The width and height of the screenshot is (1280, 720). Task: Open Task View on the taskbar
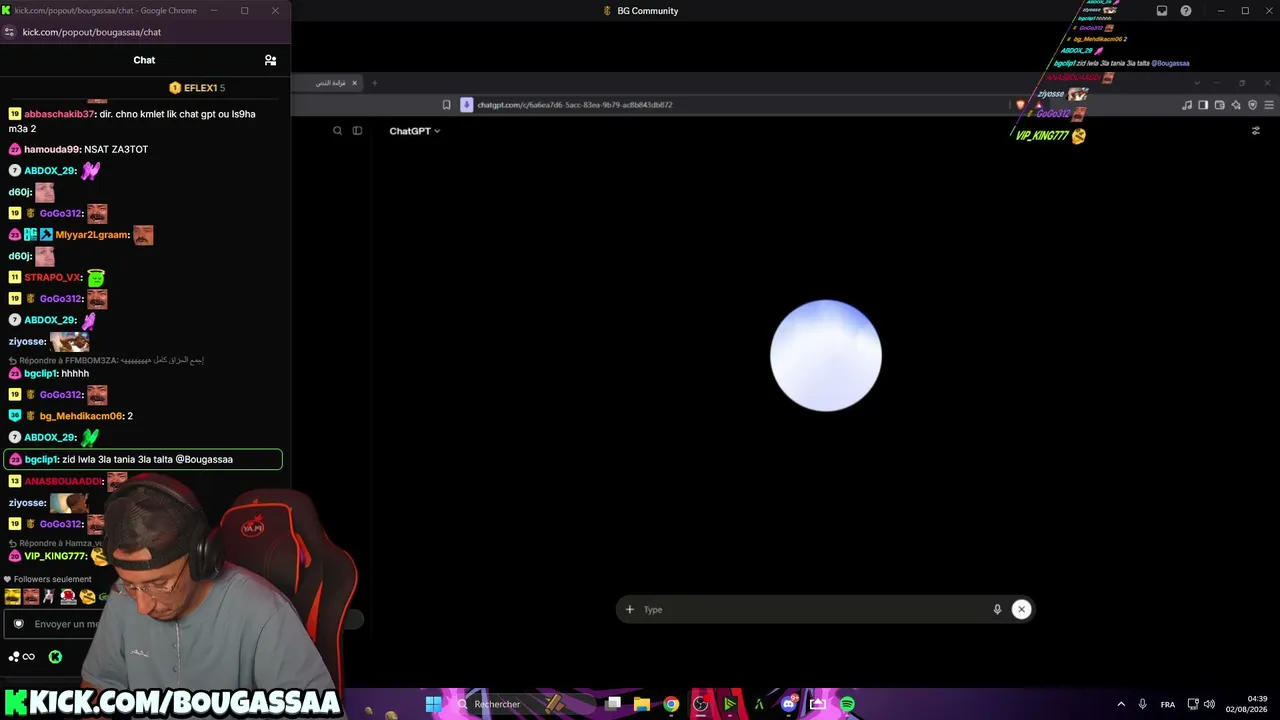pos(613,704)
